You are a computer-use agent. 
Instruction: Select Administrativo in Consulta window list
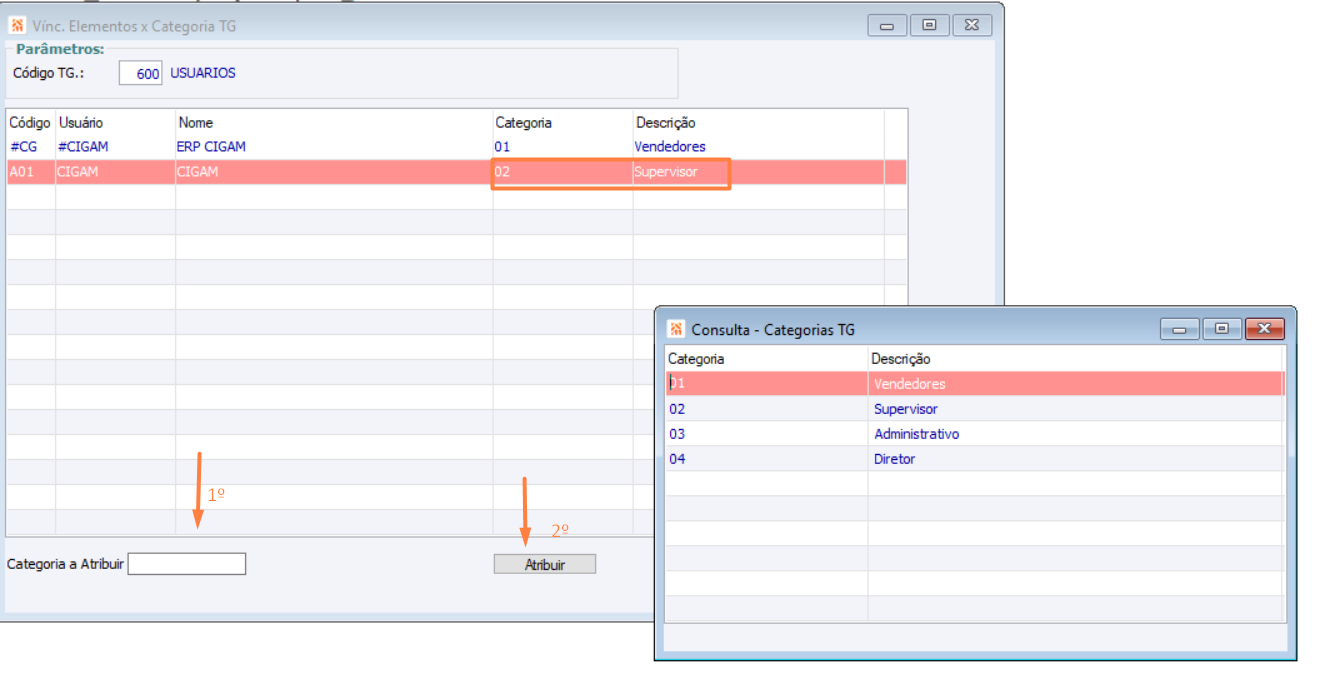click(x=917, y=434)
